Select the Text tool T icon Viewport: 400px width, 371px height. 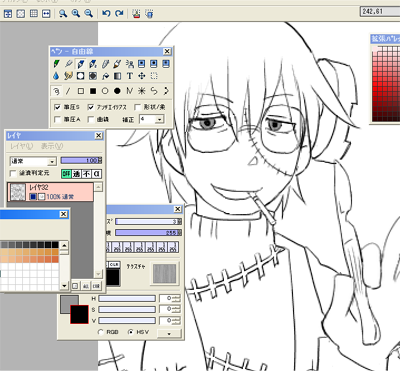tap(130, 76)
